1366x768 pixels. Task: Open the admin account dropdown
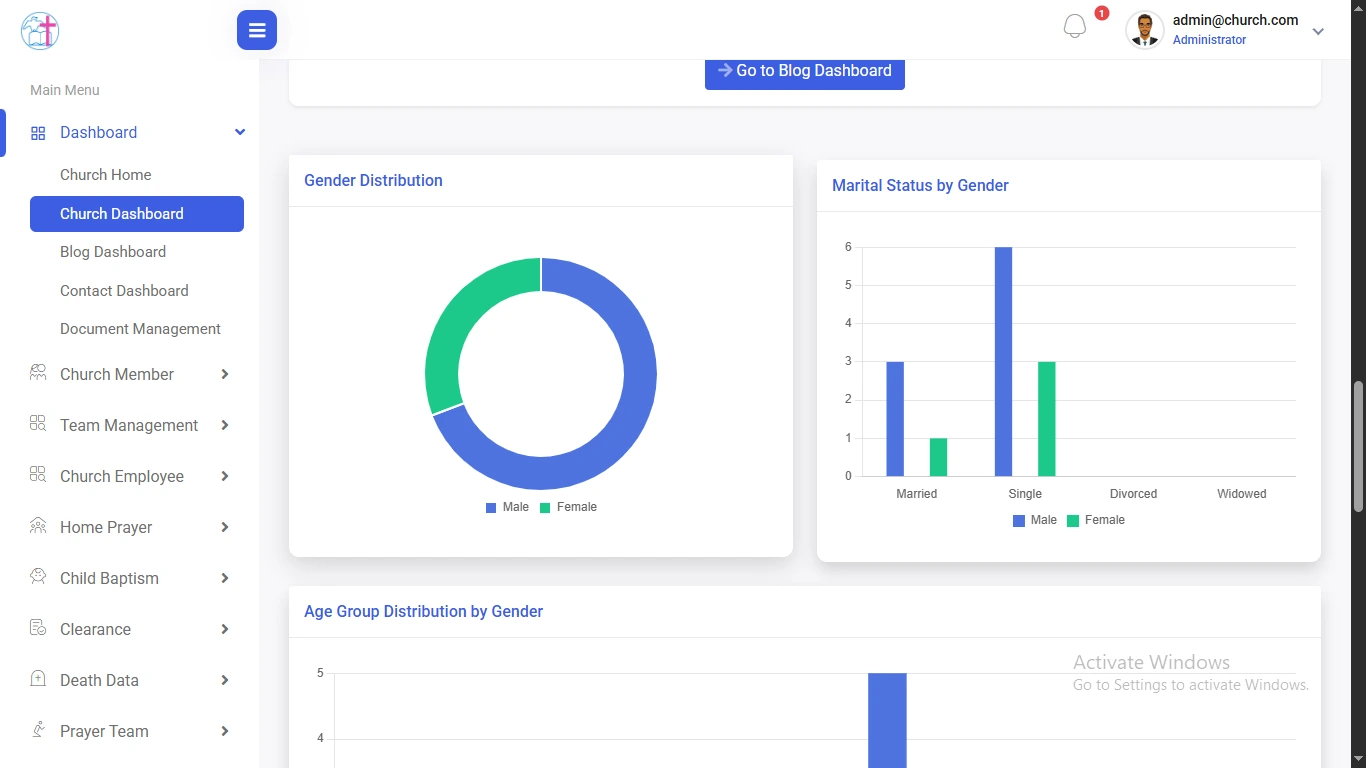pos(1318,30)
